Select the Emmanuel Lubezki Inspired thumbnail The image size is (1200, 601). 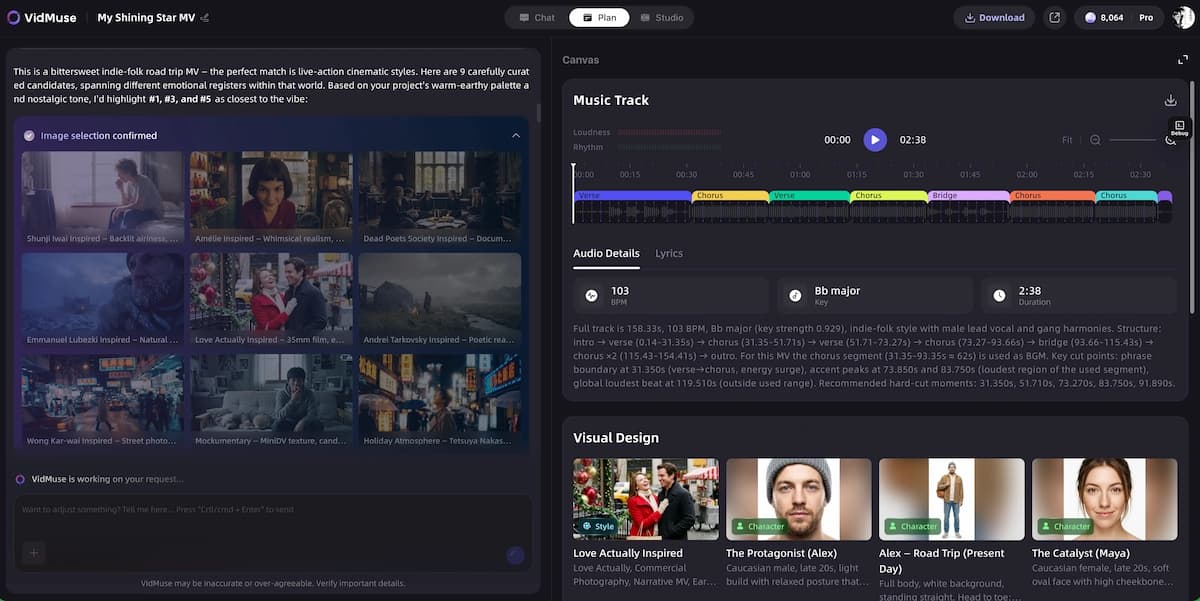[x=102, y=299]
